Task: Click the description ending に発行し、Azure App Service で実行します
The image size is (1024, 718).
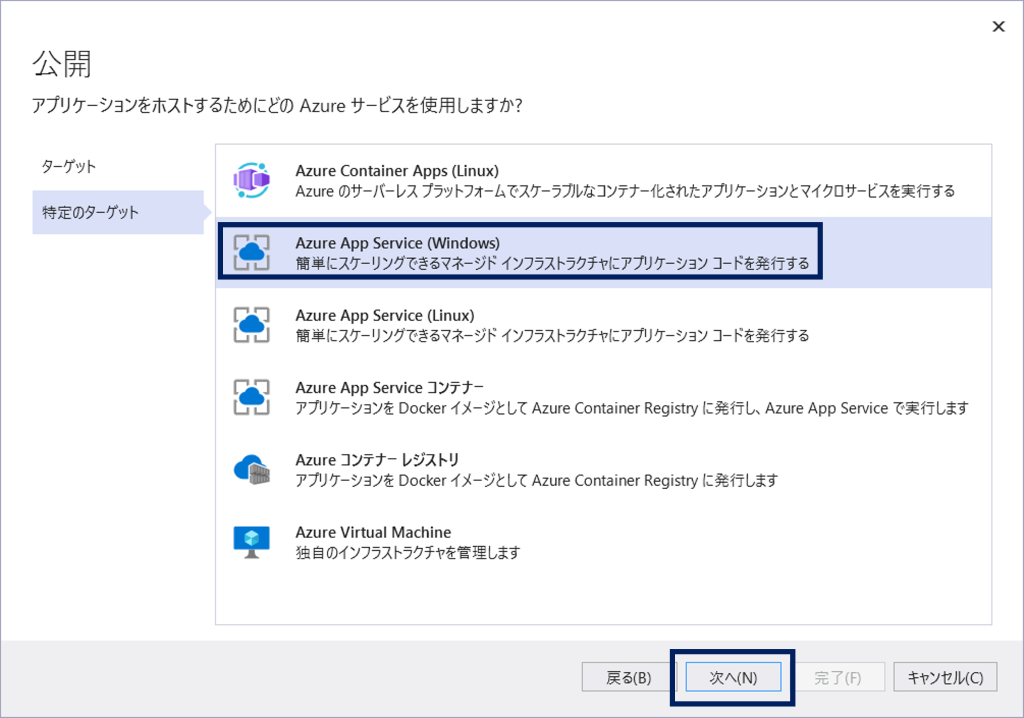Action: [x=632, y=408]
